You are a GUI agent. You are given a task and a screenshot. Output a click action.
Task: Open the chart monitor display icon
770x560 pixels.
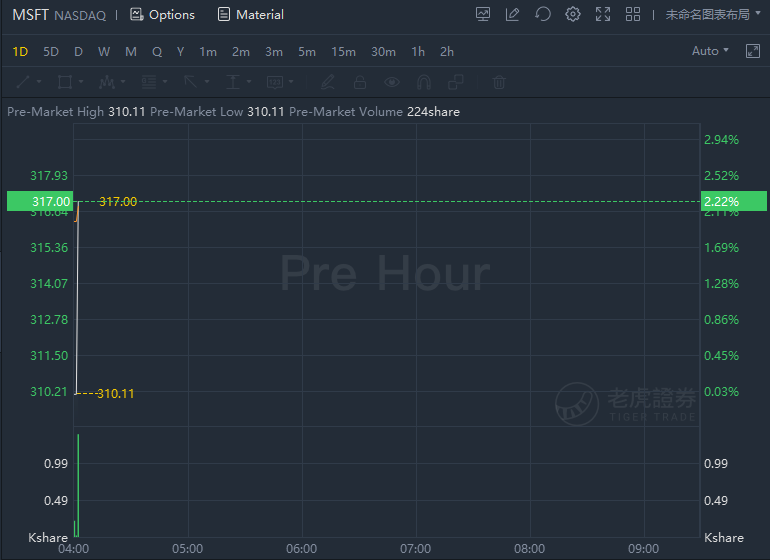(483, 14)
